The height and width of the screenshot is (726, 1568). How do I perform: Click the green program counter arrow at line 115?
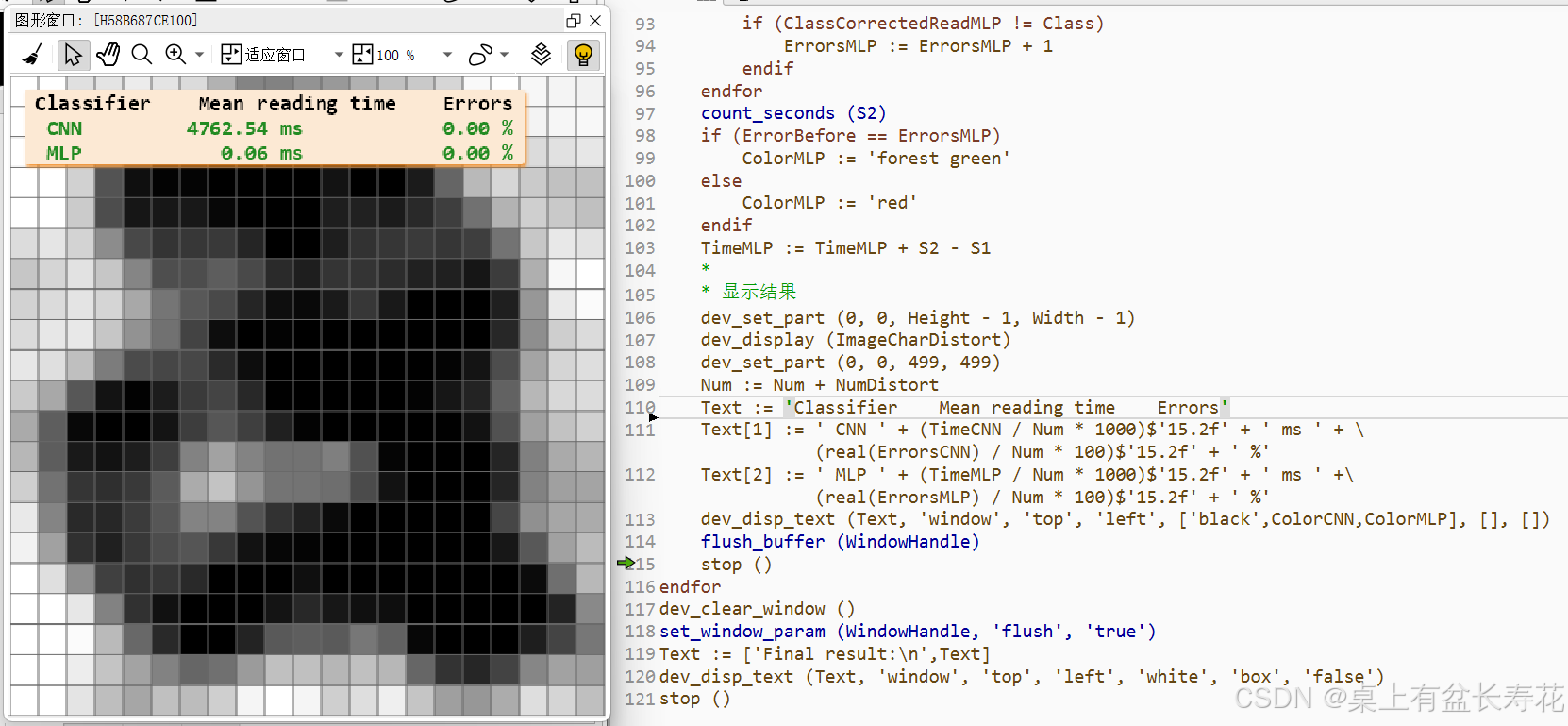626,563
